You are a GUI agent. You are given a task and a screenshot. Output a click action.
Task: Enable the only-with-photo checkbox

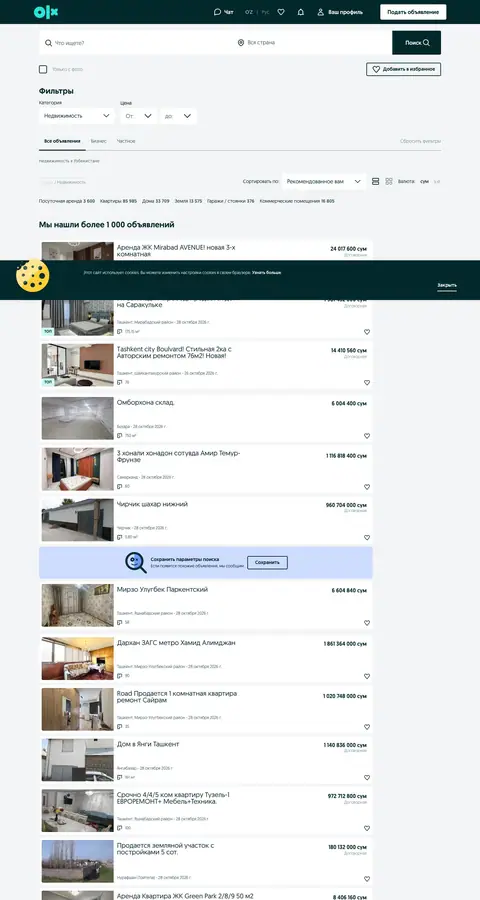pos(43,69)
